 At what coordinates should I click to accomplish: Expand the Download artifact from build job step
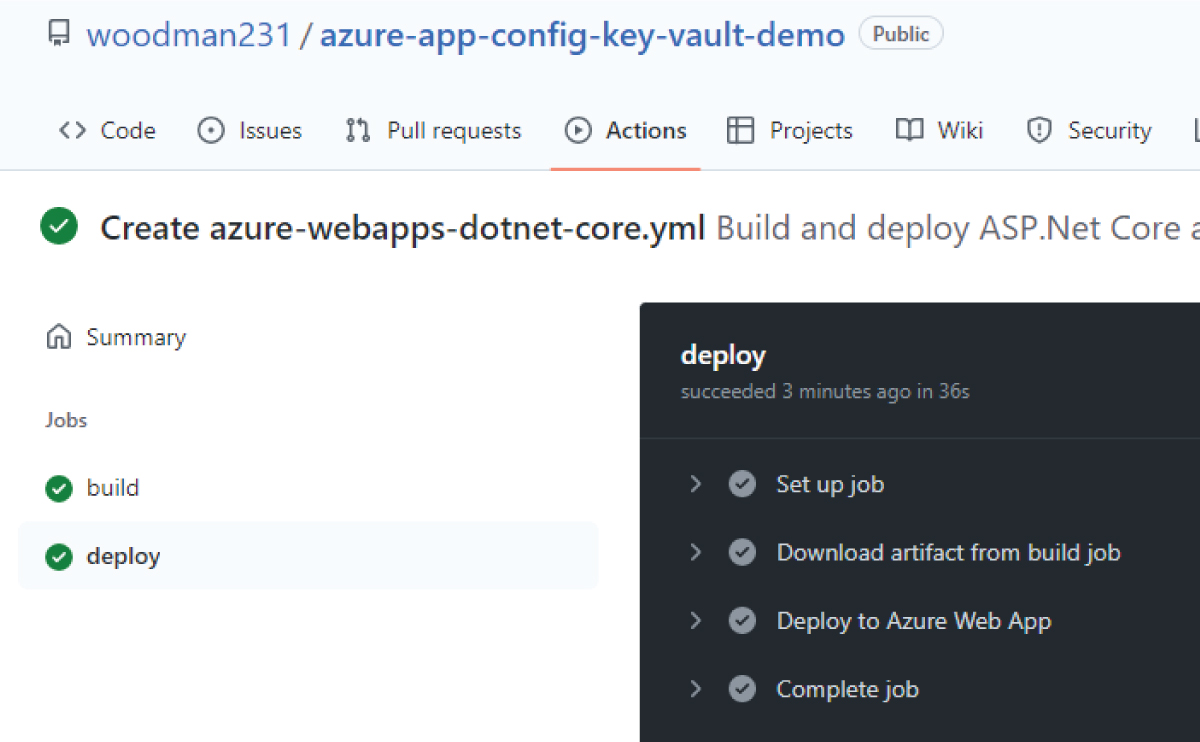click(696, 553)
